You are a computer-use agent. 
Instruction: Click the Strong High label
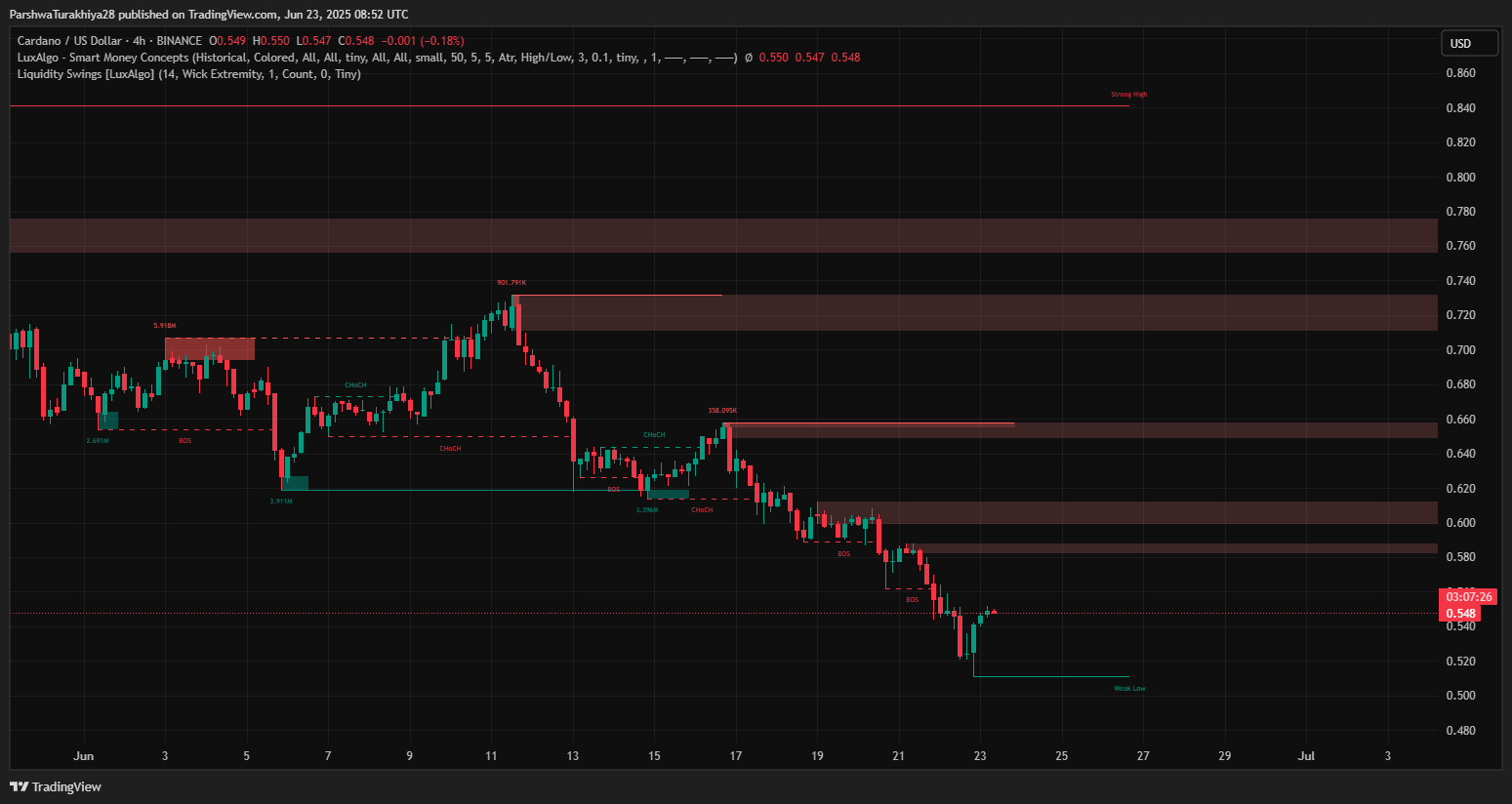pyautogui.click(x=1128, y=95)
